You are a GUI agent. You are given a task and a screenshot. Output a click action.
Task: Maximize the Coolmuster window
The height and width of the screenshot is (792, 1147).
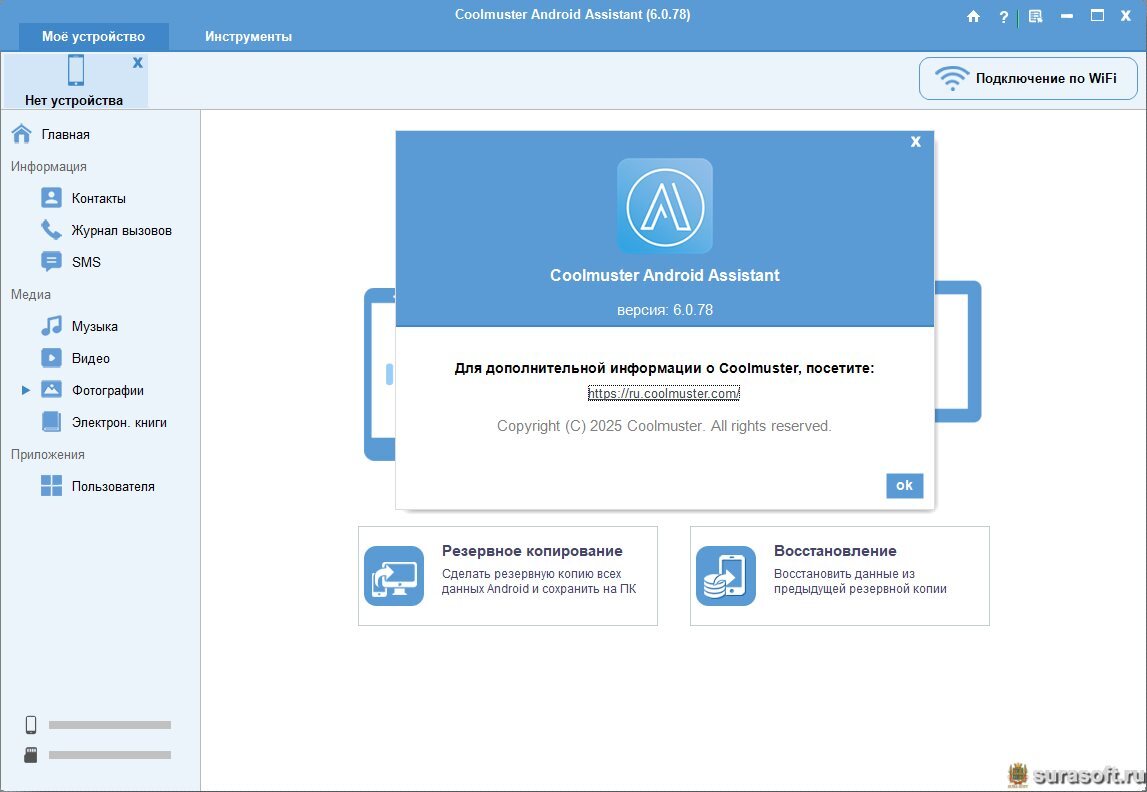click(x=1097, y=15)
